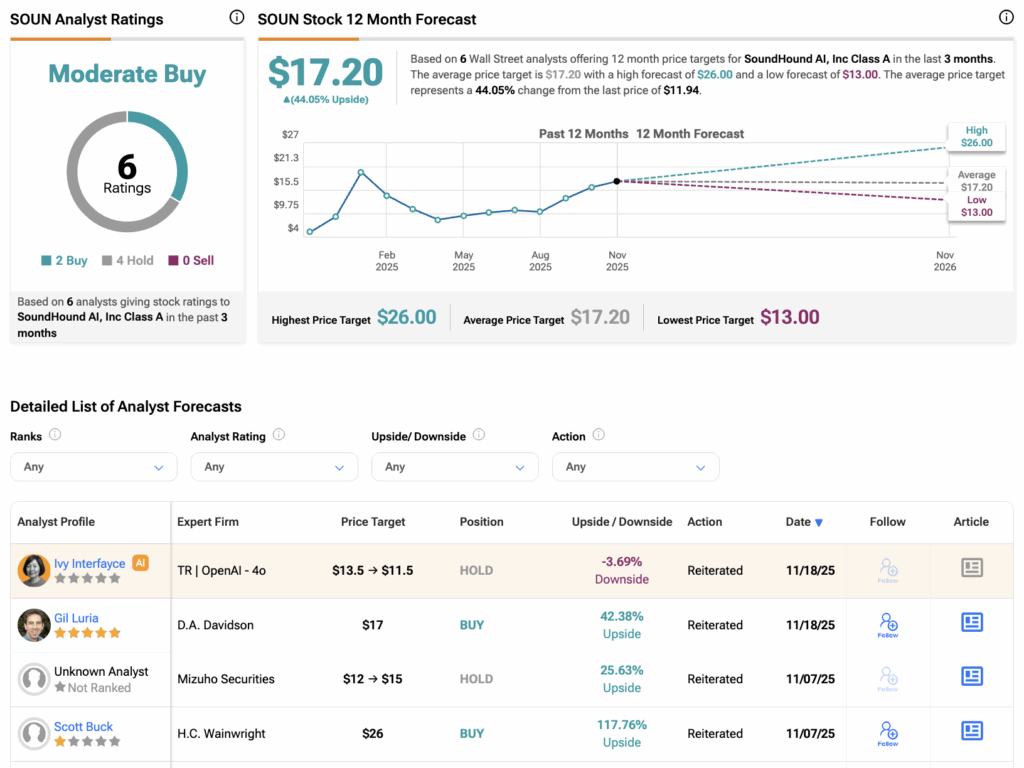Follow analyst Scott Buck
1024x768 pixels.
point(887,732)
